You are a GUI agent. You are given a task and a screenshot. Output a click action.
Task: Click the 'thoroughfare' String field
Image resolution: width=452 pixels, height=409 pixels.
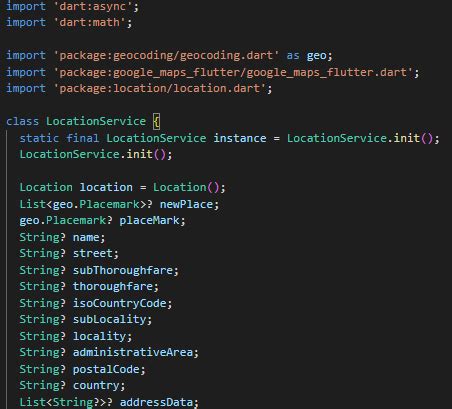point(113,286)
